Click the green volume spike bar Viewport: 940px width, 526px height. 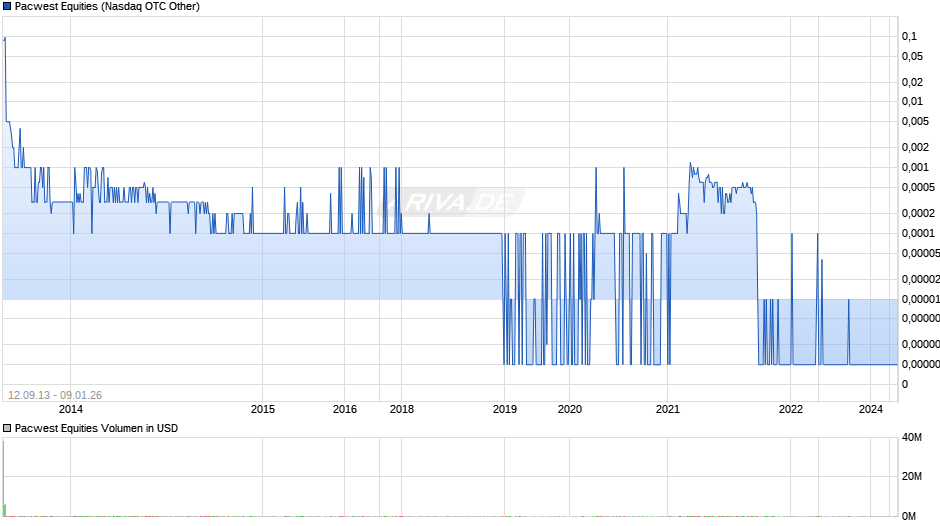[x=4, y=478]
